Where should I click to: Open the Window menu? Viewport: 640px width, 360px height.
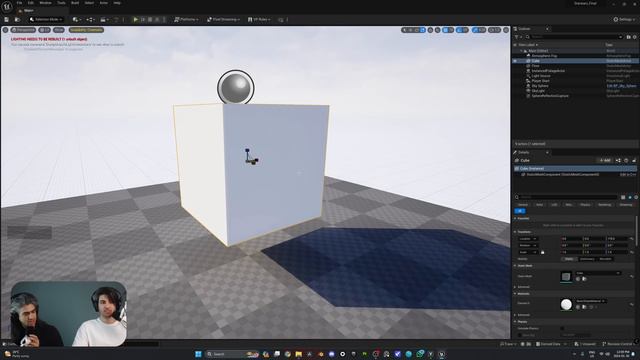(x=45, y=3)
